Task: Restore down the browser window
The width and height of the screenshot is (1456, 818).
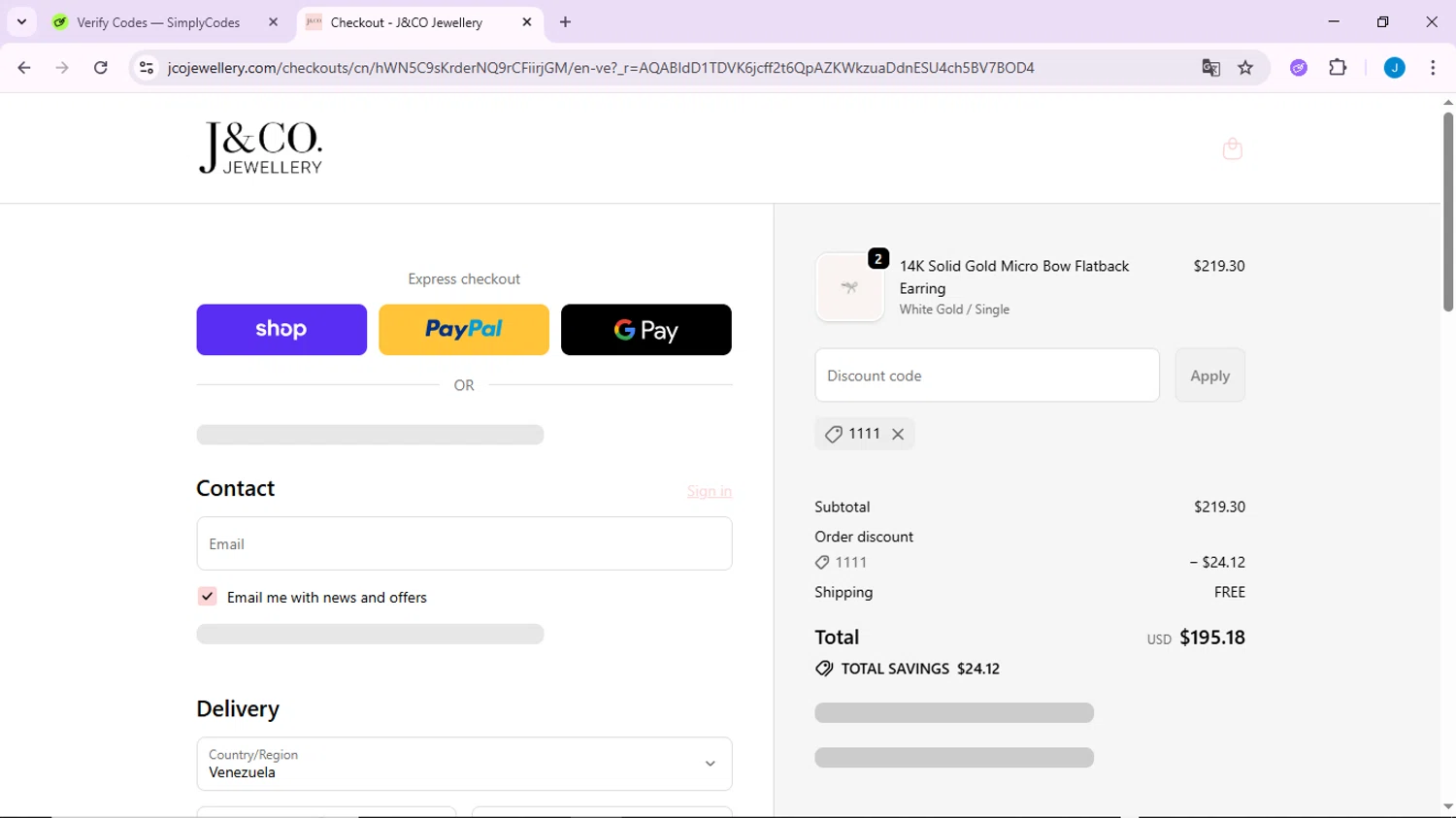Action: (1382, 21)
